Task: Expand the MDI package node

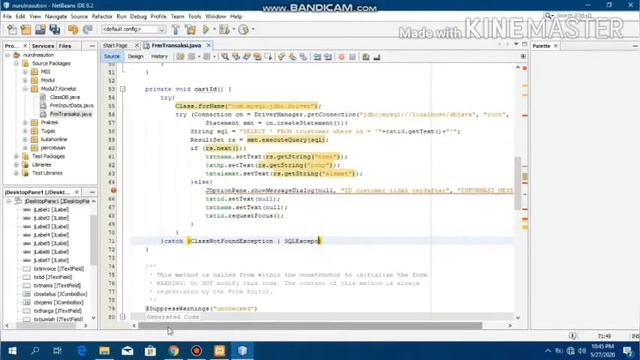Action: [x=25, y=72]
